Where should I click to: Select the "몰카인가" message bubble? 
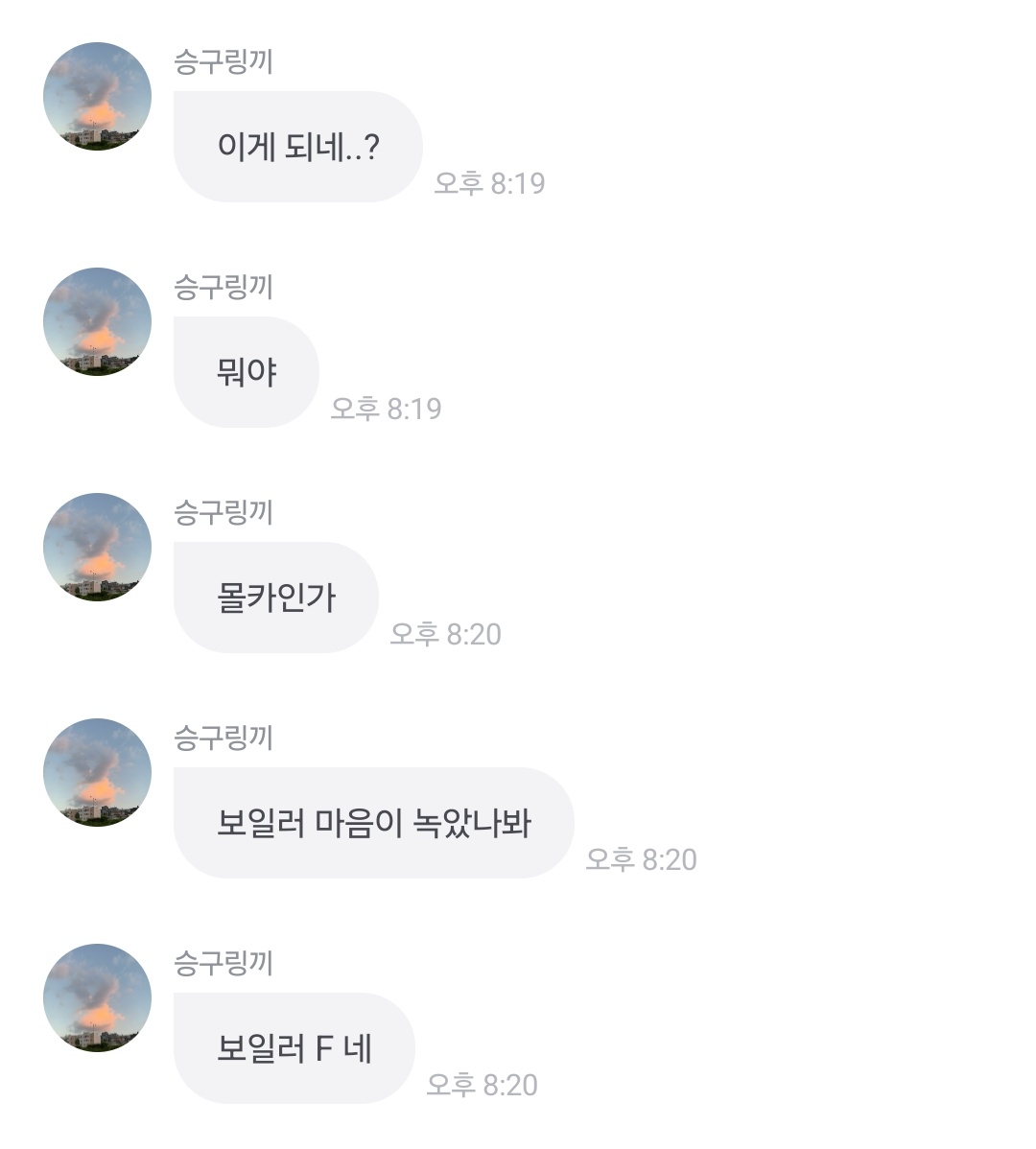[276, 598]
